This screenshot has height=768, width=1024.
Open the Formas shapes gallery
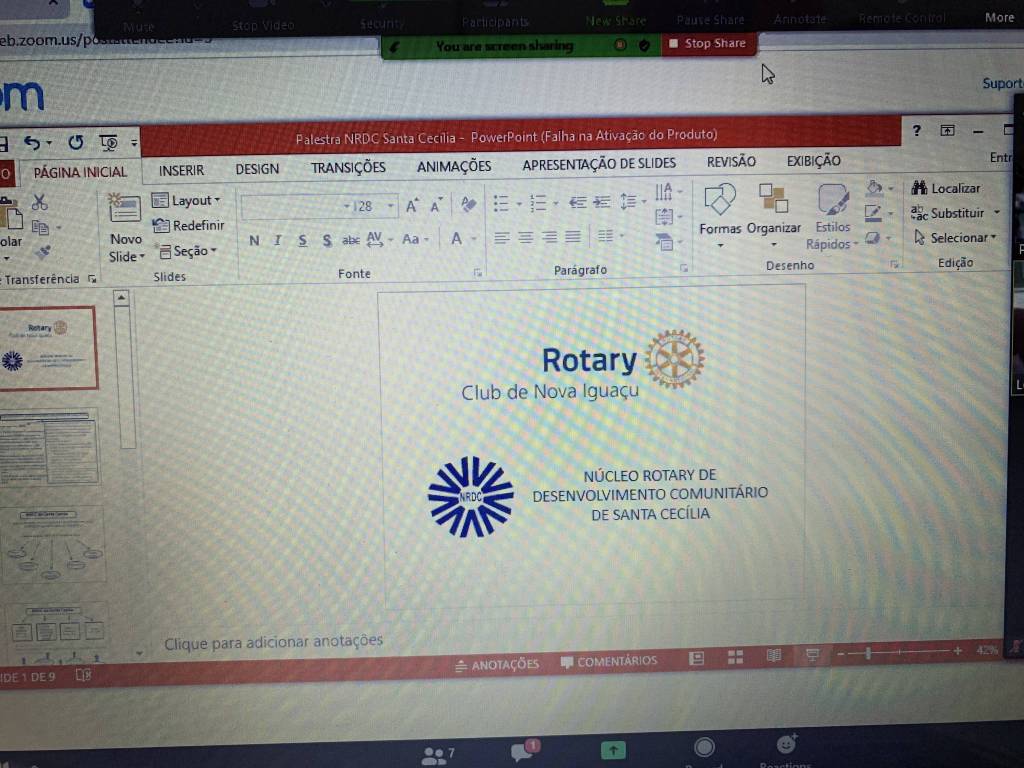(719, 200)
